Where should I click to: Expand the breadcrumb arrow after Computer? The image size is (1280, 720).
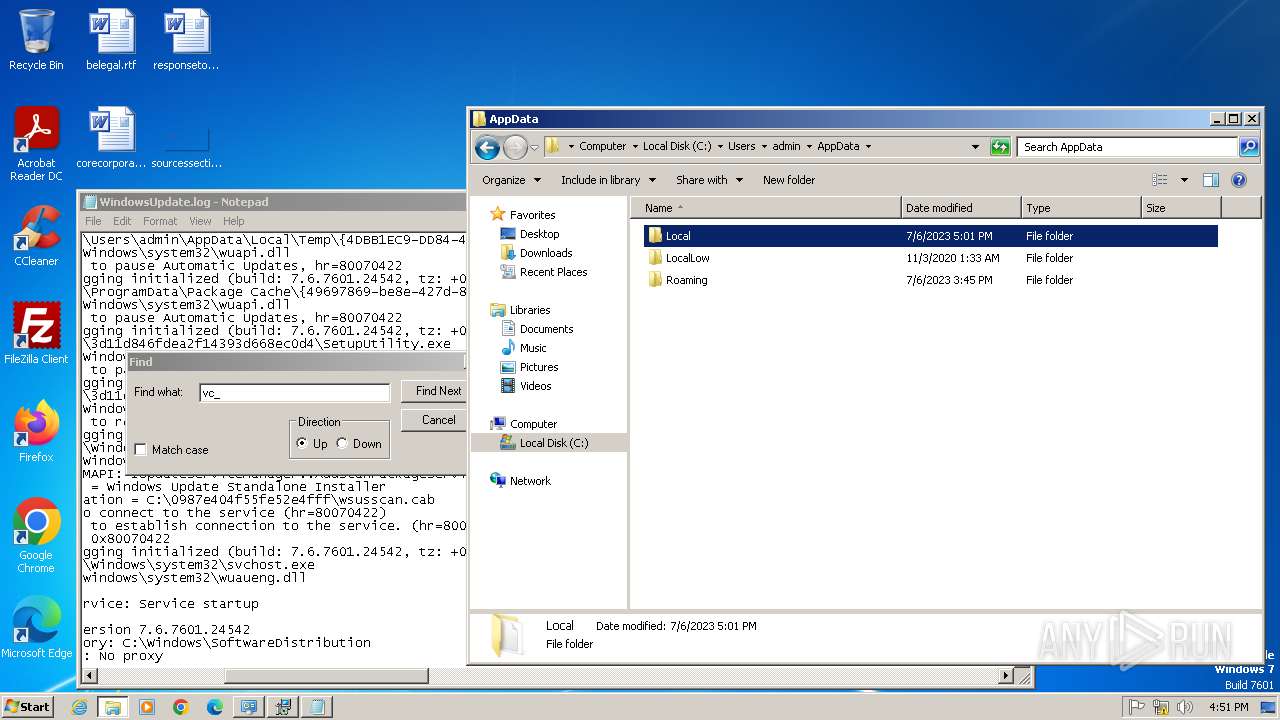(x=634, y=147)
